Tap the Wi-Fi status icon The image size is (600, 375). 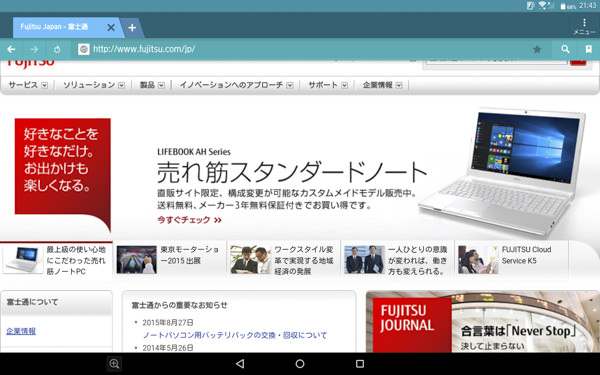[x=543, y=5]
